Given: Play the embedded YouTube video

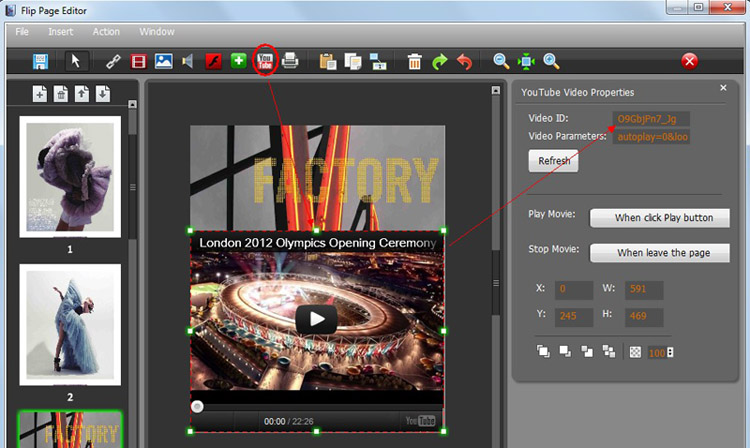Looking at the screenshot, I should pos(316,319).
